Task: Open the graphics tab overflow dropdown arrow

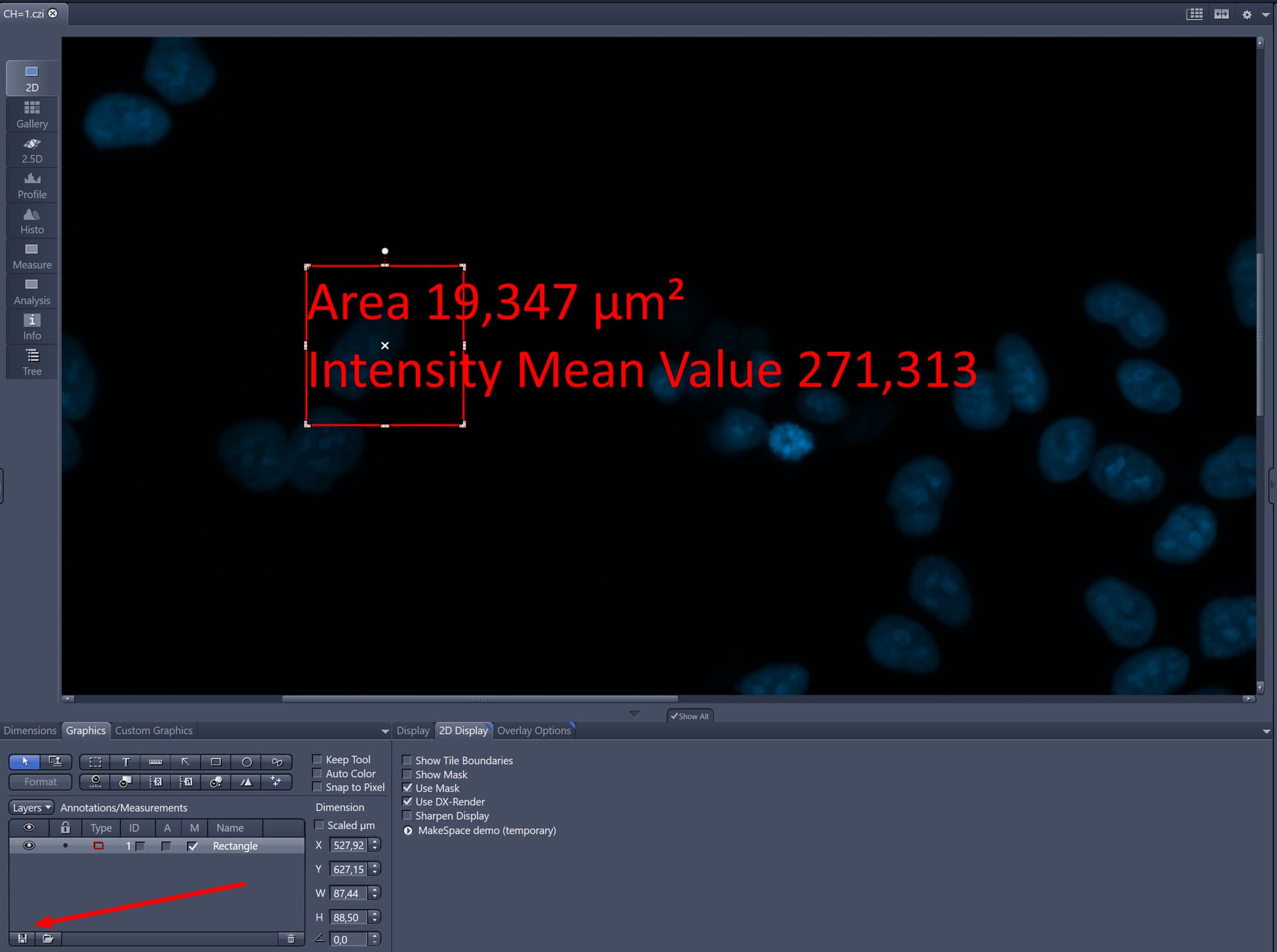Action: coord(384,730)
